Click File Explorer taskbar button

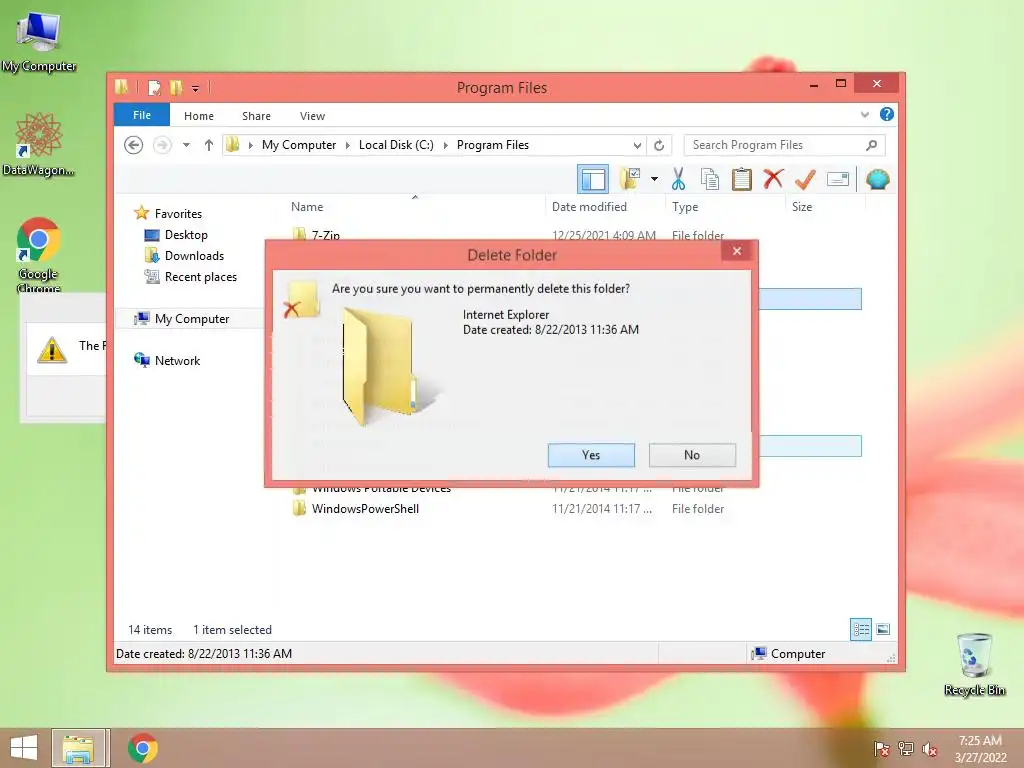[x=78, y=748]
